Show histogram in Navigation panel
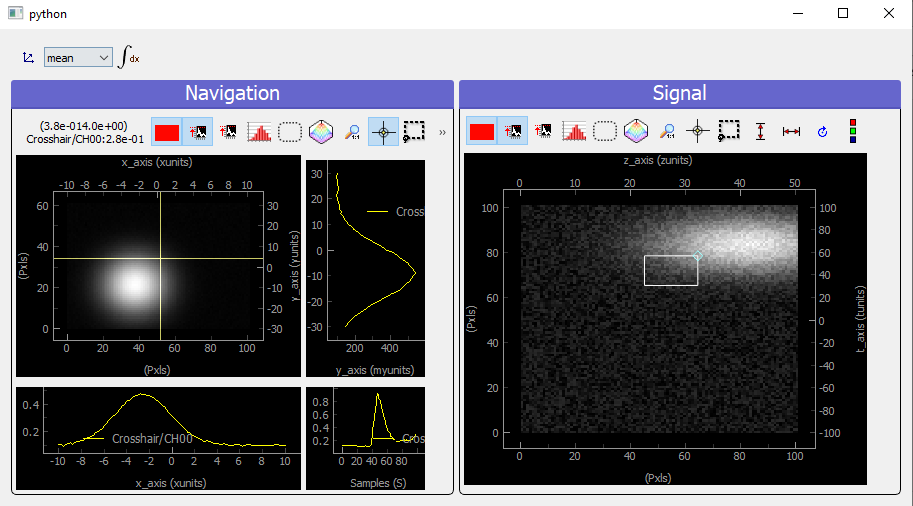 259,132
